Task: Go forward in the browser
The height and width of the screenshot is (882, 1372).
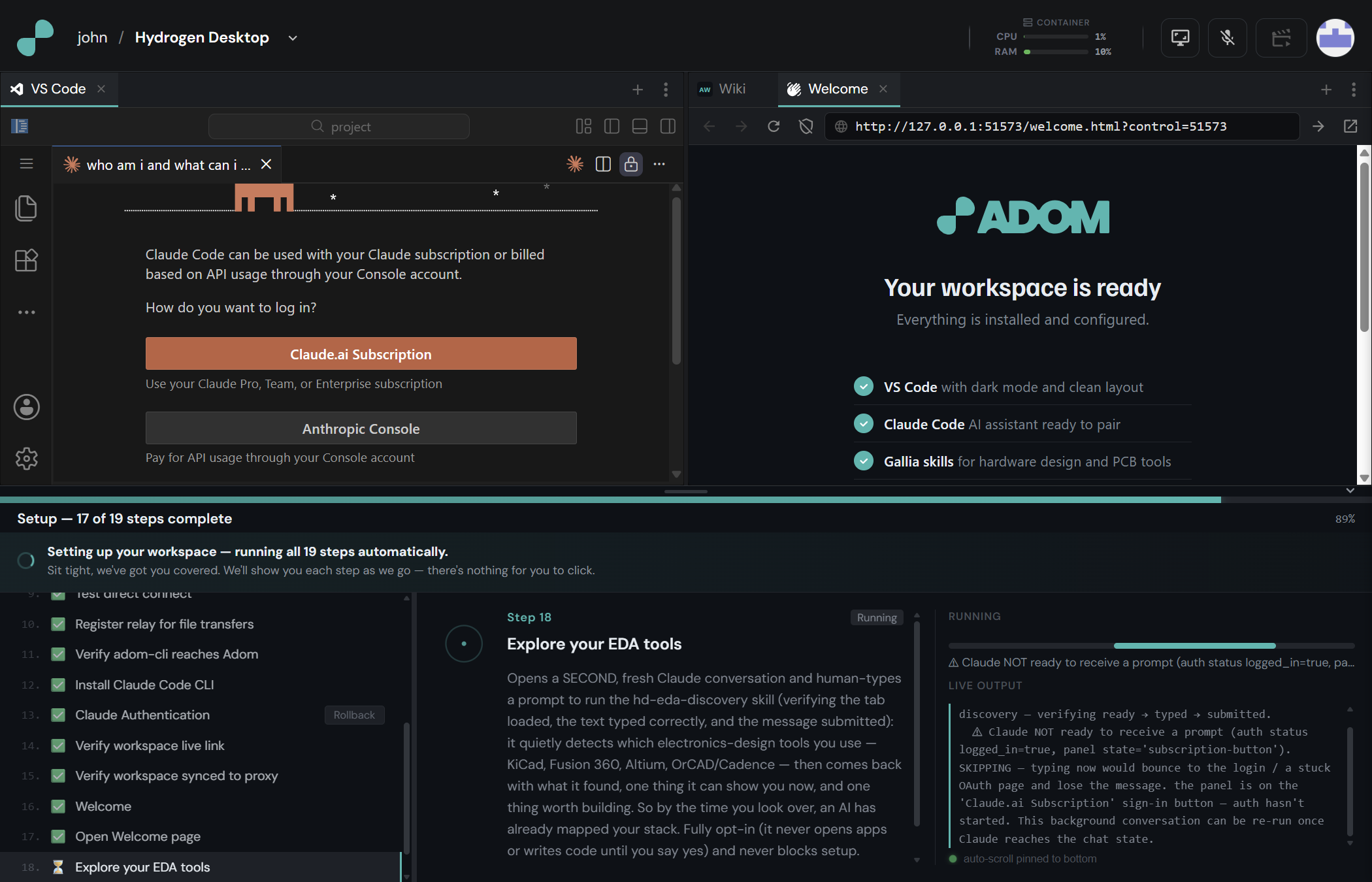Action: 741,126
